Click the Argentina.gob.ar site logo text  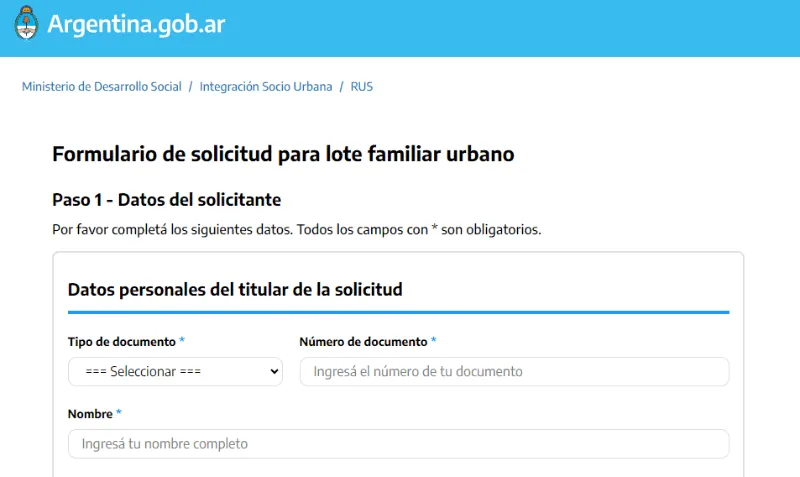pyautogui.click(x=136, y=25)
